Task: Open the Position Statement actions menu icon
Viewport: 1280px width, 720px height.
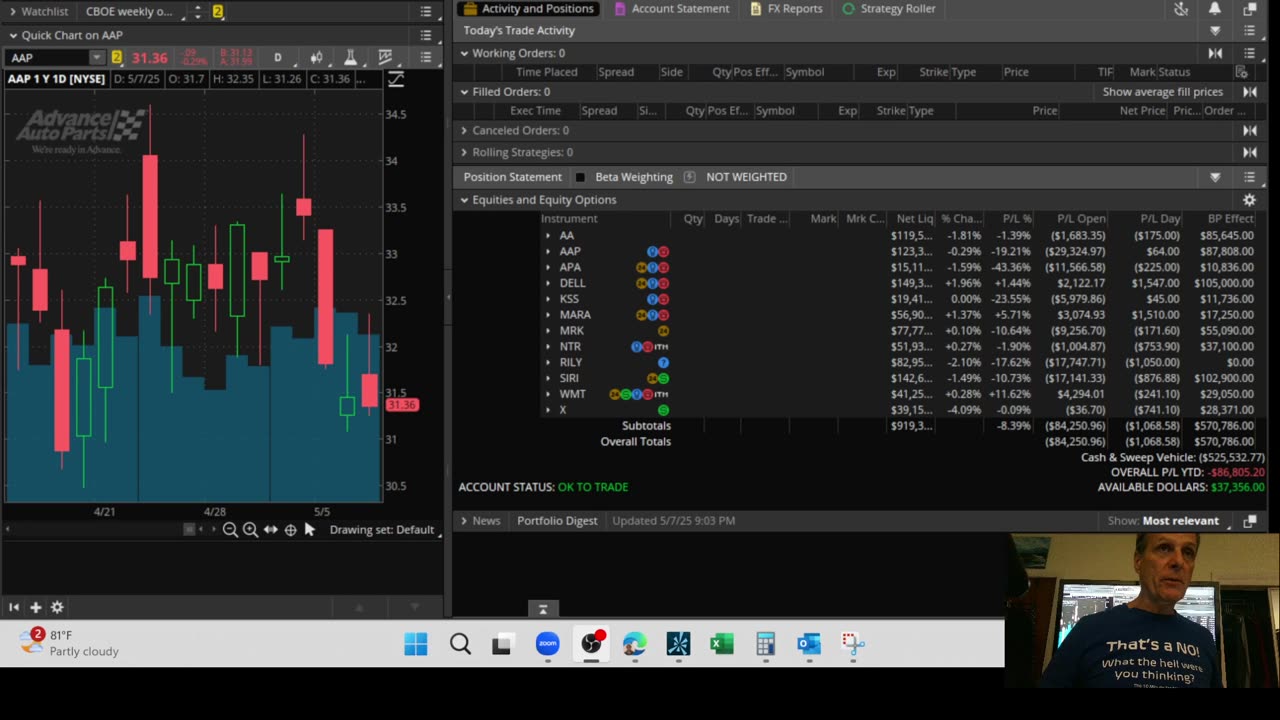Action: pyautogui.click(x=1249, y=177)
